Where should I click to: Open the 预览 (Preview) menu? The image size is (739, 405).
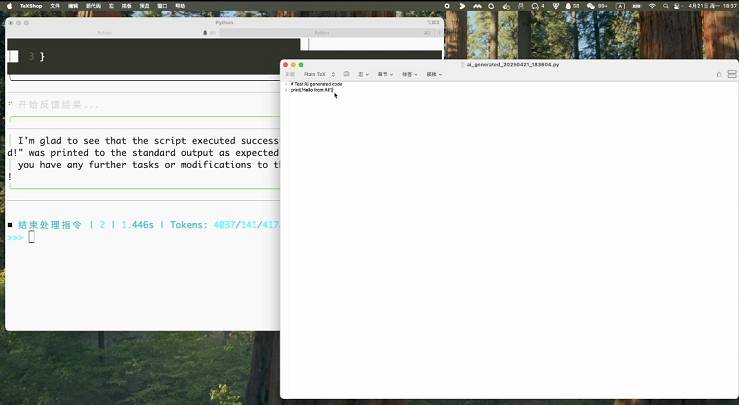144,6
